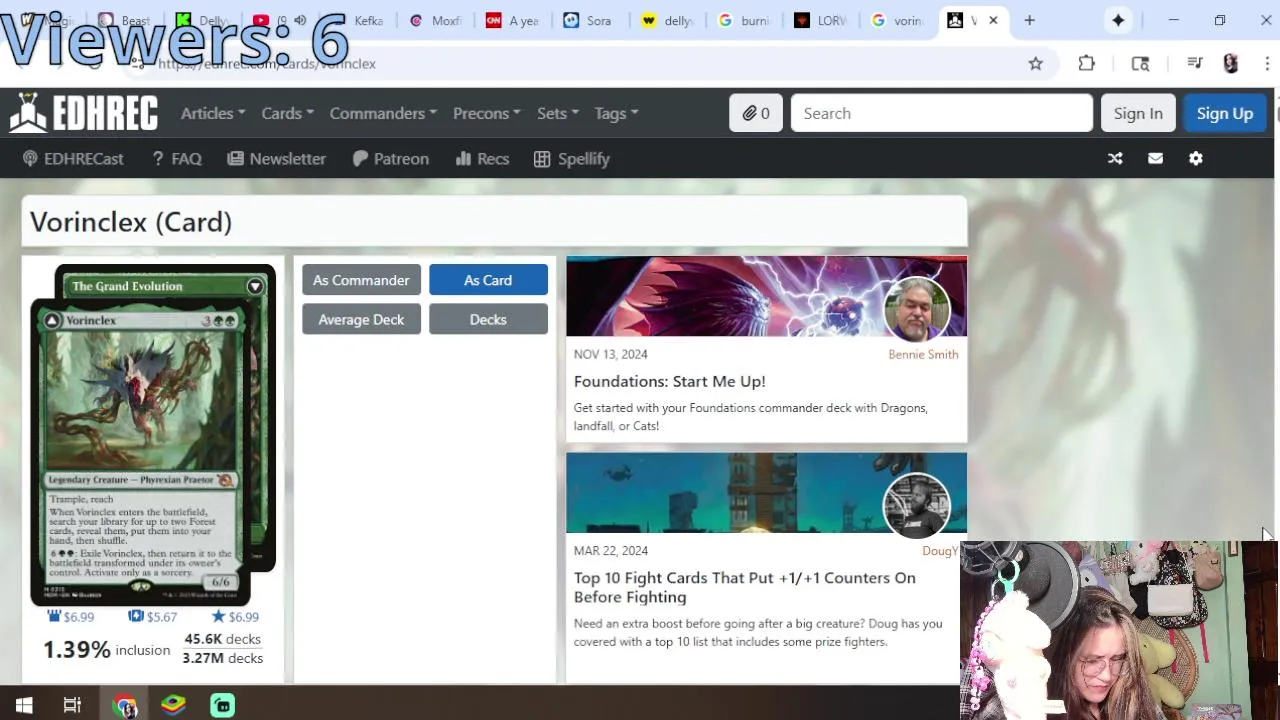Close the active EDHREC tab
1280x720 pixels.
pyautogui.click(x=993, y=20)
